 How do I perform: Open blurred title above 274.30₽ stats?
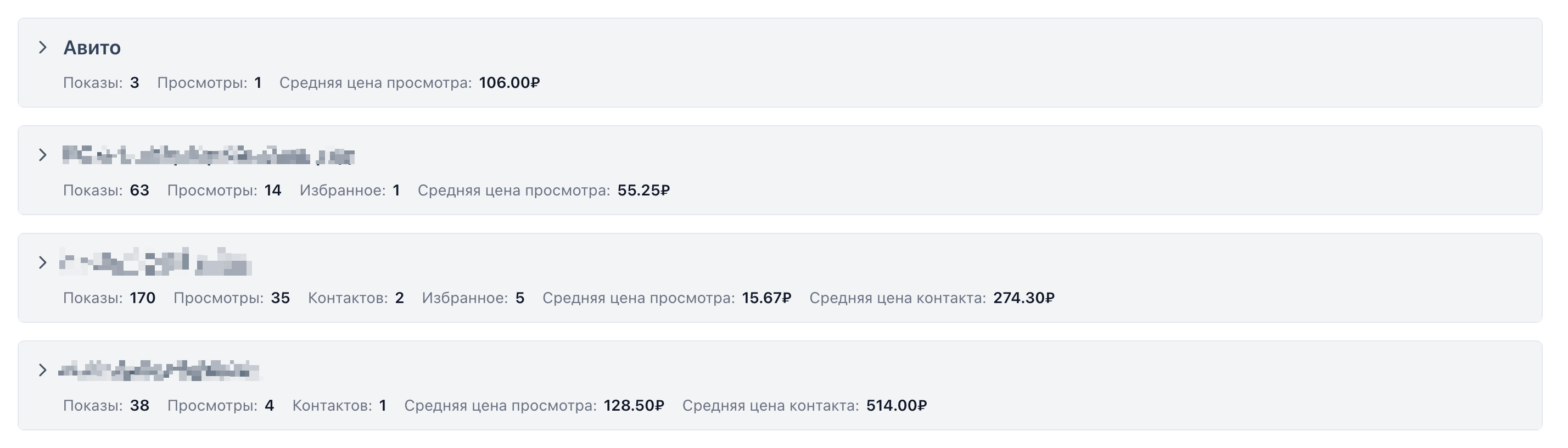156,263
